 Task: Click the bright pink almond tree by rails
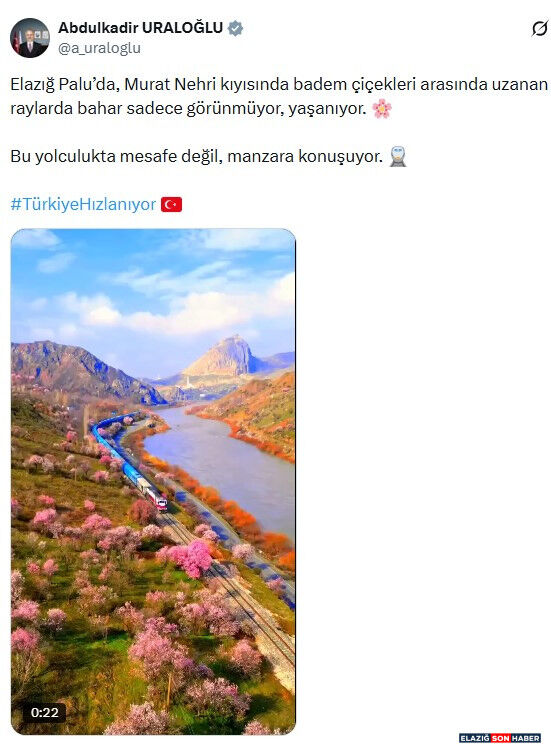pos(191,557)
